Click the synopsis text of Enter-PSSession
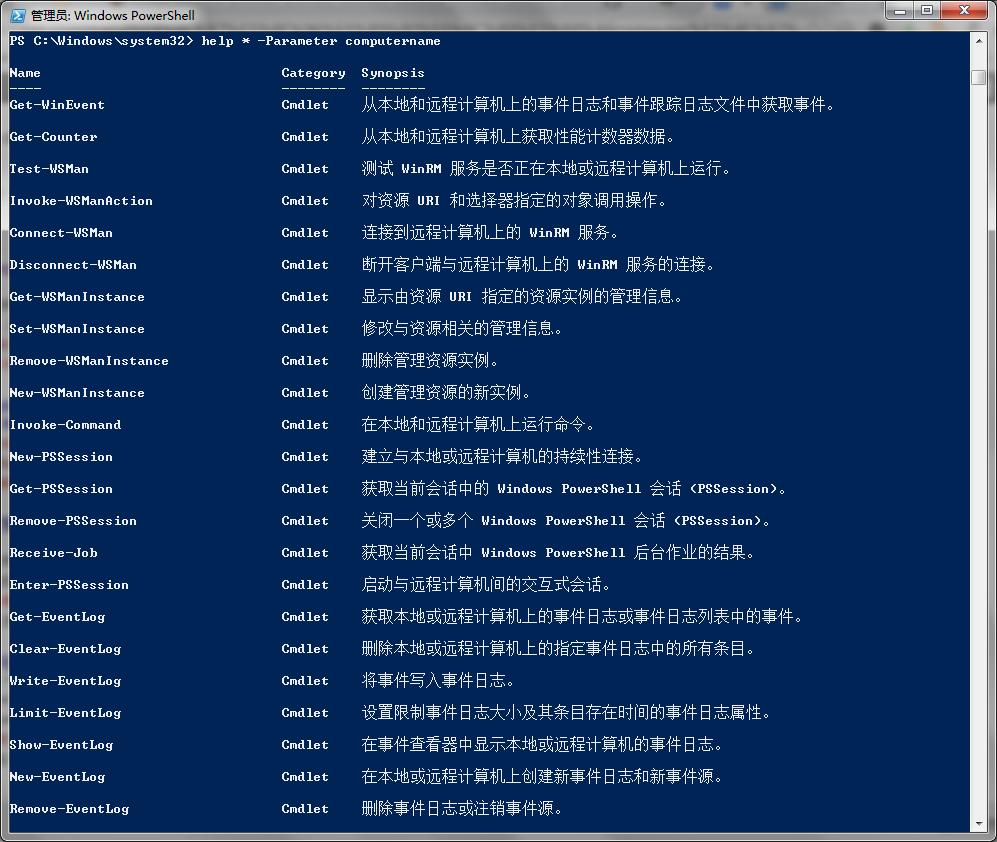 click(x=486, y=585)
